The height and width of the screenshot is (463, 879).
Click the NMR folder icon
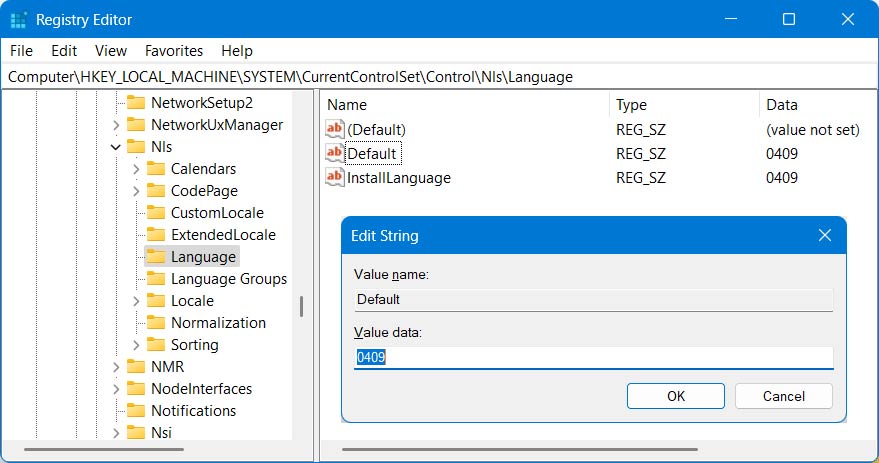coord(136,366)
